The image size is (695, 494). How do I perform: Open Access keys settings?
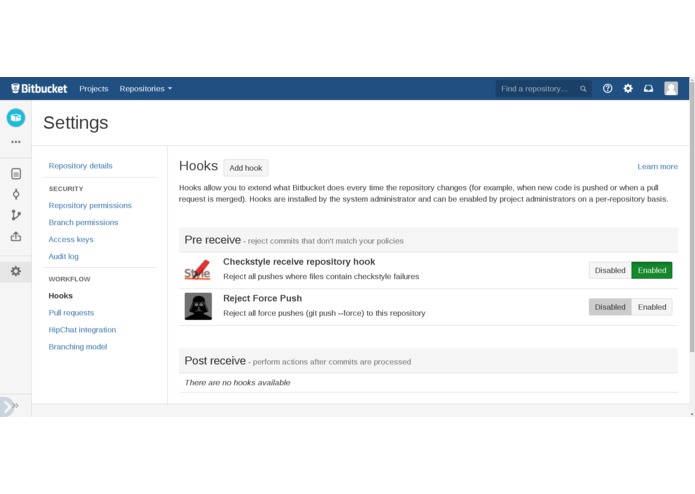[x=71, y=239]
